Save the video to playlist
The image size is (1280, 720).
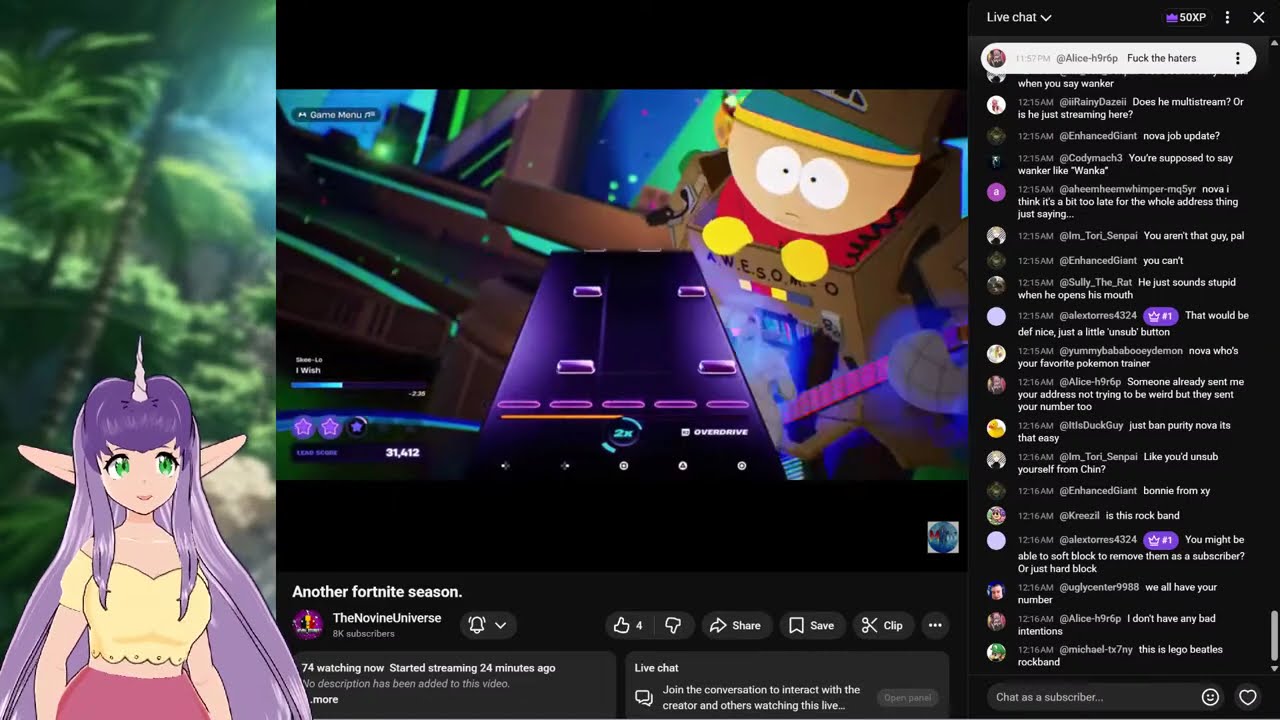click(811, 625)
